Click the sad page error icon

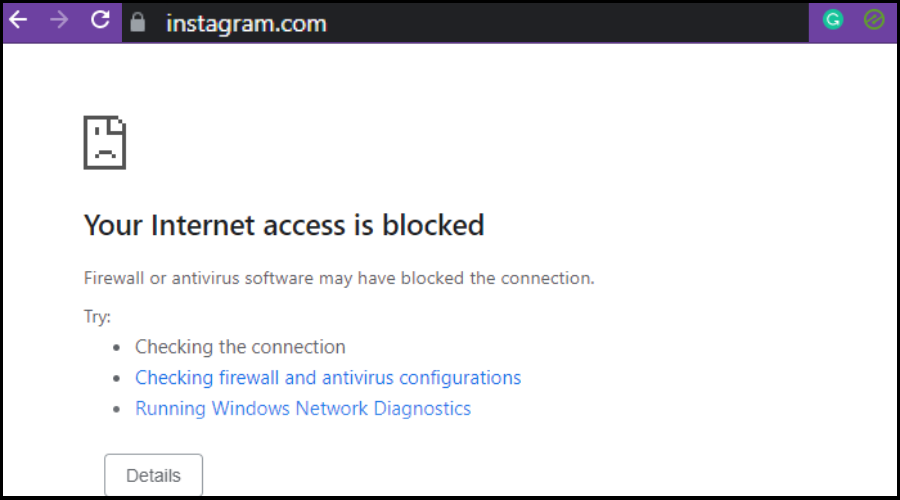click(104, 142)
